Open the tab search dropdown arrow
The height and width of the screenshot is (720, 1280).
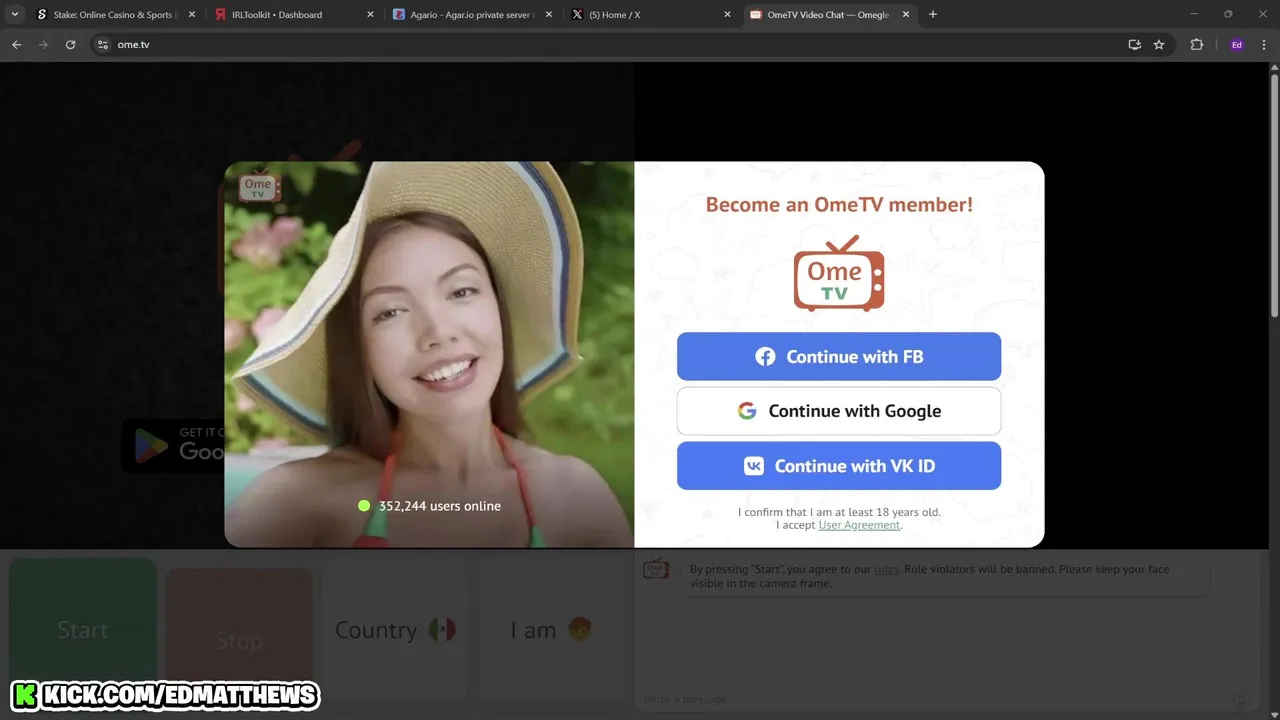[14, 15]
